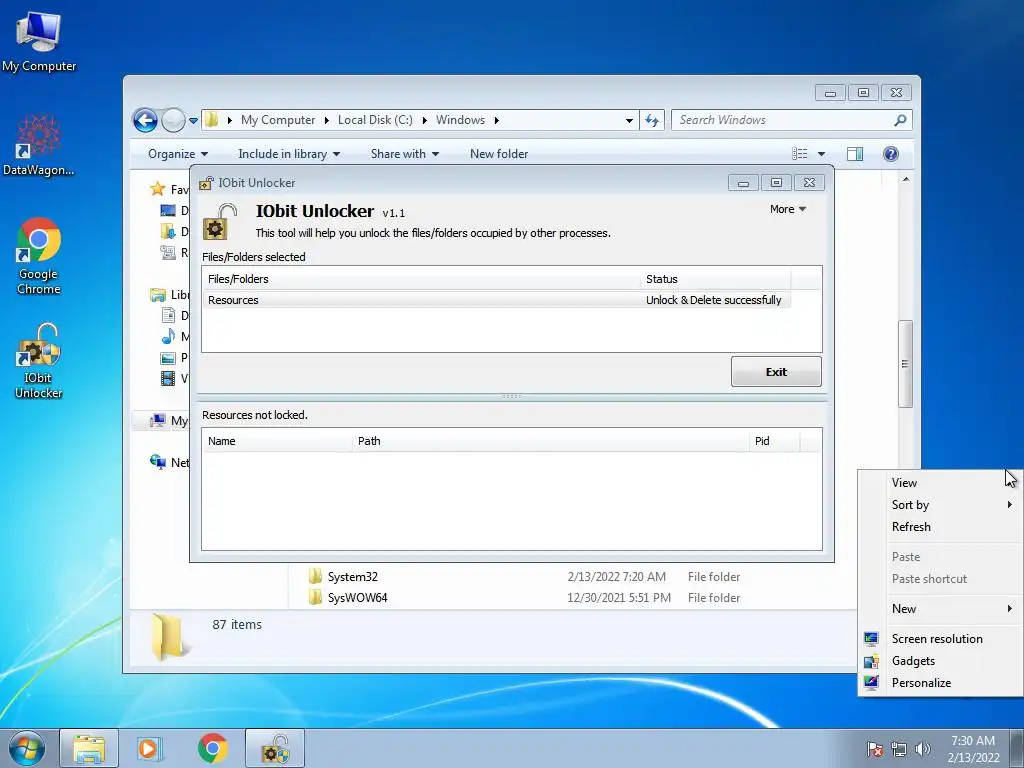Open Windows Explorer taskbar icon
The width and height of the screenshot is (1024, 768).
(x=89, y=748)
